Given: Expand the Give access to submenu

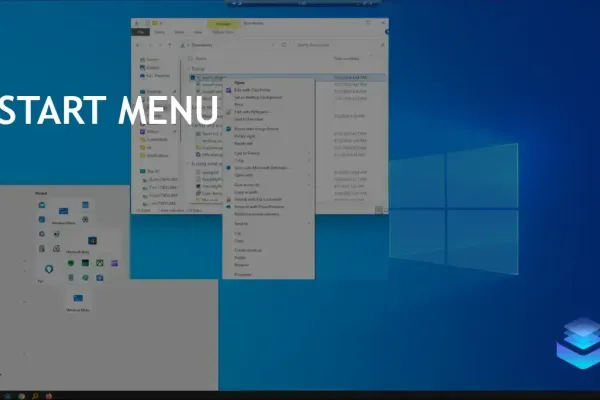Looking at the screenshot, I should coord(268,185).
